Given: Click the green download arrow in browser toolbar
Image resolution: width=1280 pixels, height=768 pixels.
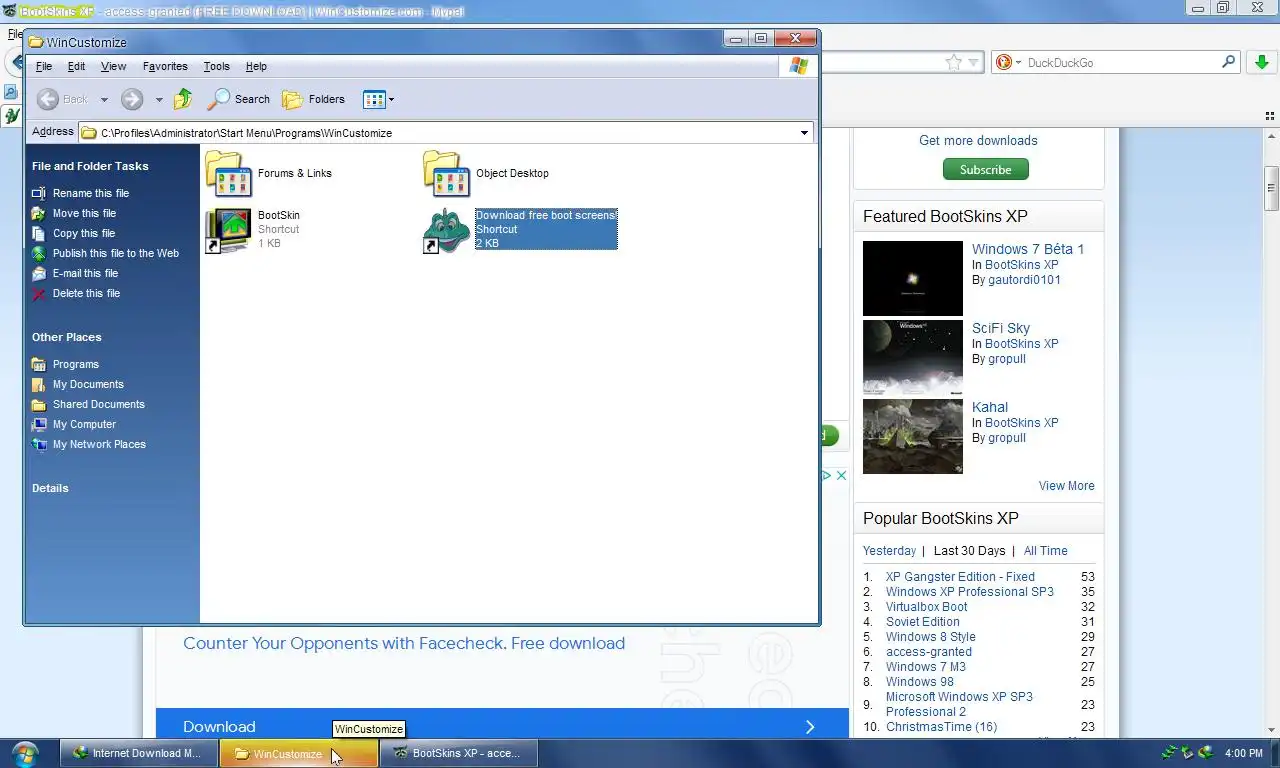Looking at the screenshot, I should pyautogui.click(x=1261, y=62).
